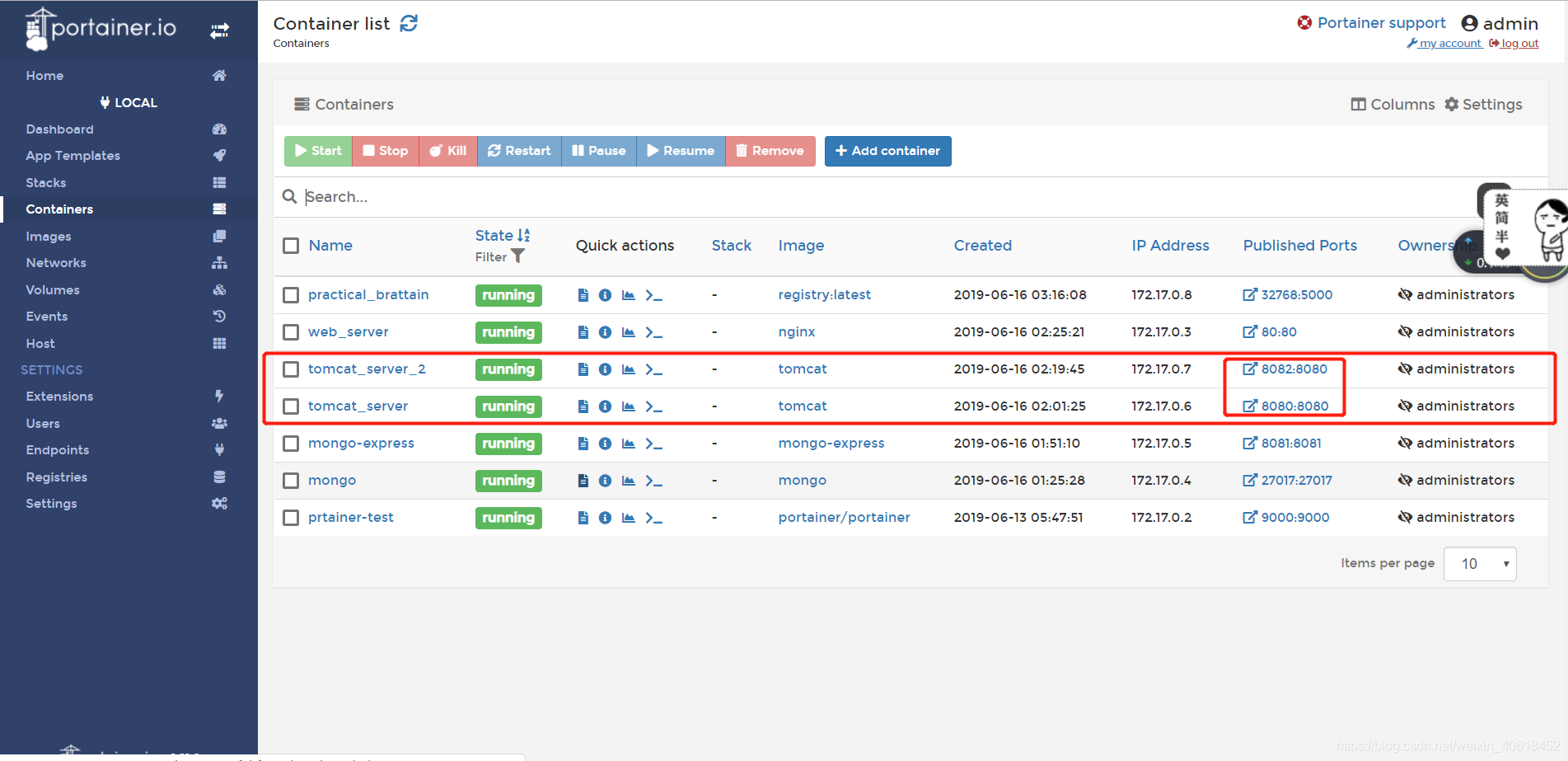1568x761 pixels.
Task: Check the tomcat_server container checkbox
Action: pyautogui.click(x=291, y=406)
